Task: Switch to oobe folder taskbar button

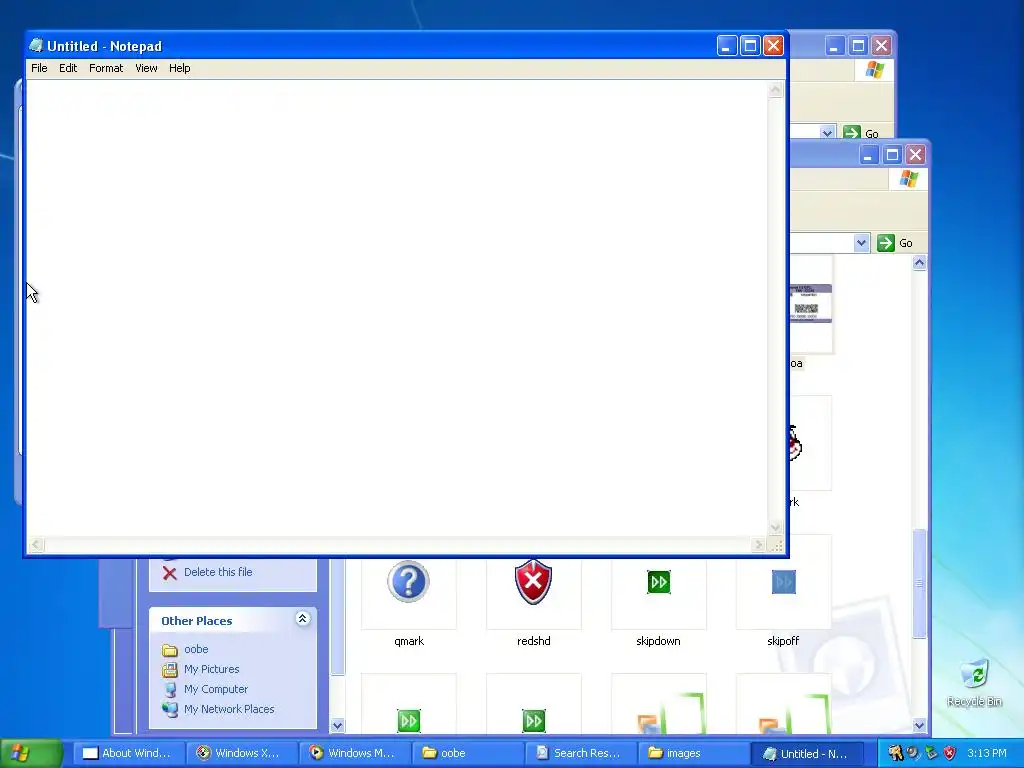Action: (x=466, y=753)
